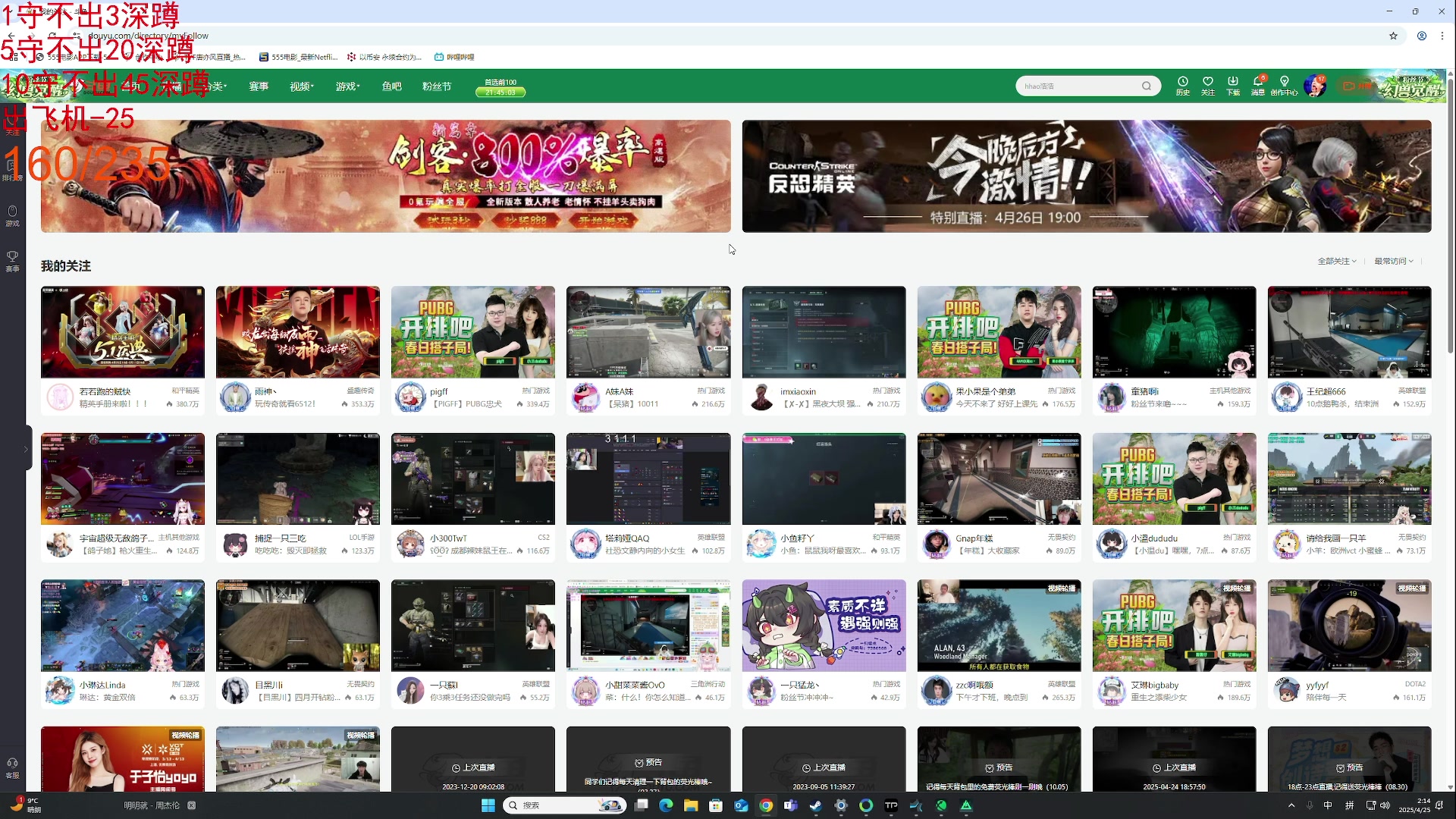Click the 开播 start-streaming button
Screen dimensions: 1456x819
1357,86
